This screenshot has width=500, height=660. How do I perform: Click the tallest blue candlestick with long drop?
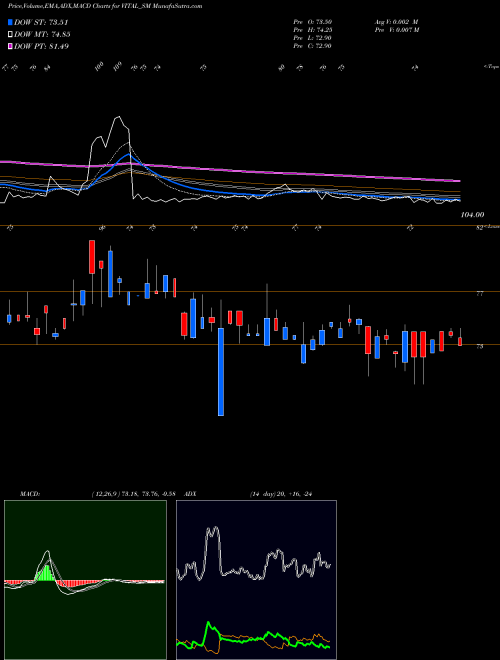click(221, 372)
